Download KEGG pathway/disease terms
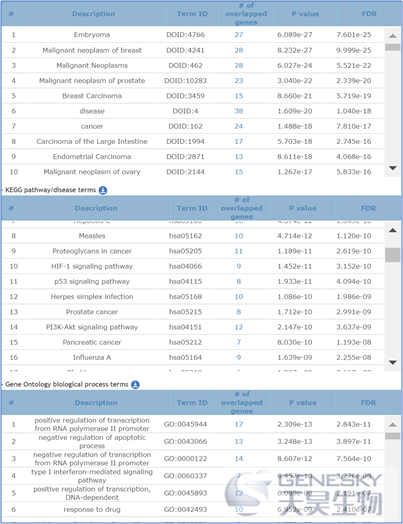The image size is (403, 524). [x=103, y=190]
